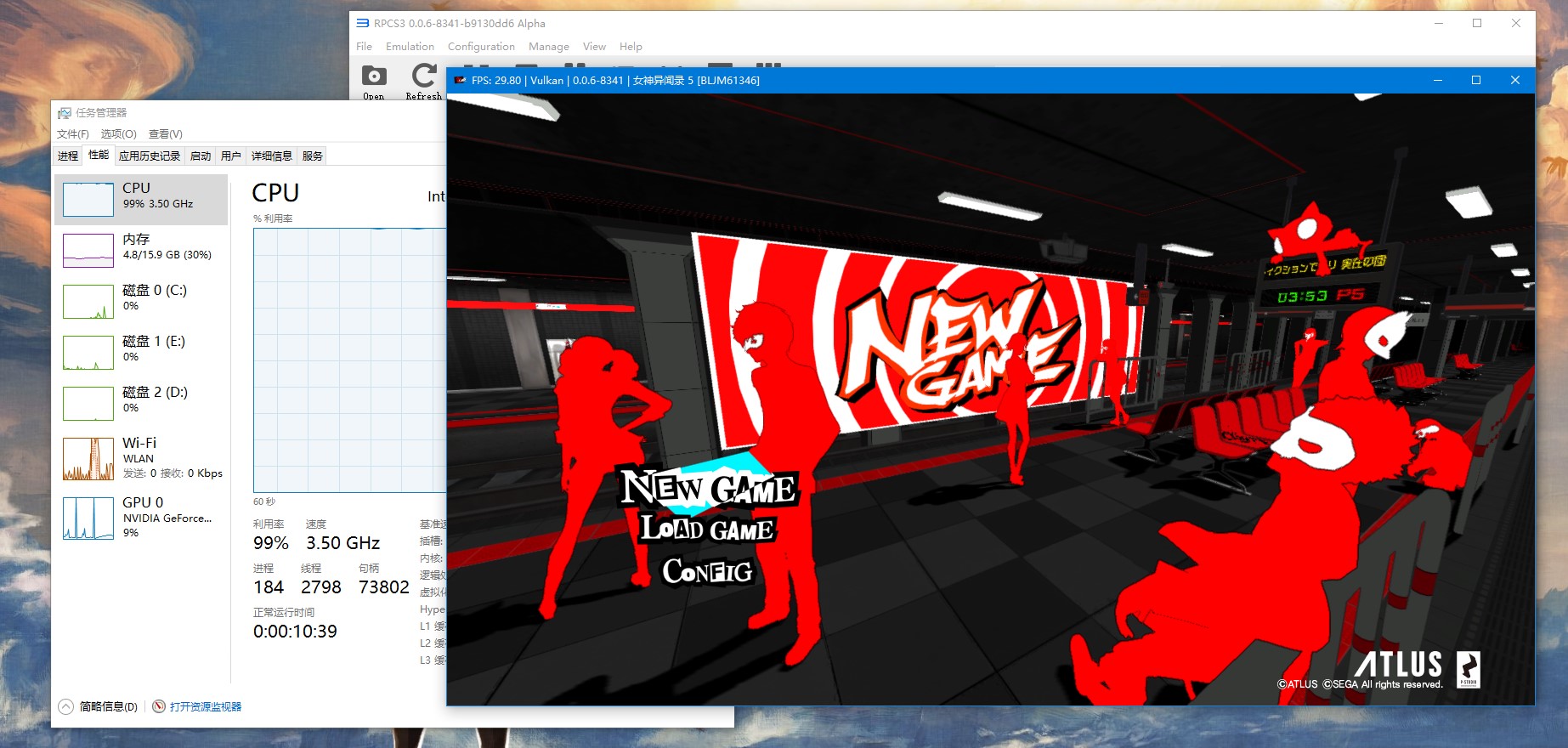
Task: Open the Configuration menu in RPCS3
Action: pos(481,46)
